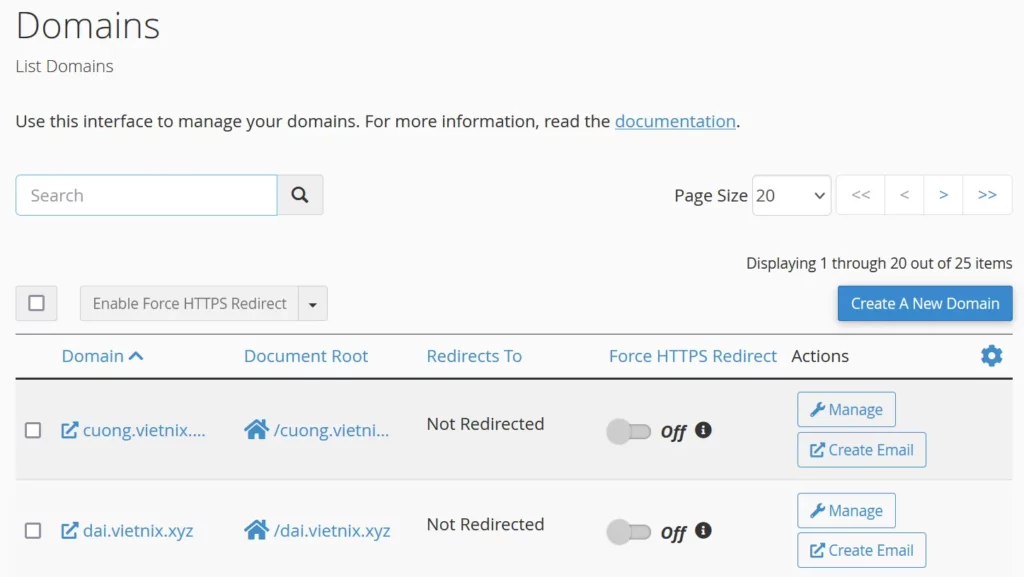Screen dimensions: 1024x577
Task: Go to the last page (>>)
Action: tap(987, 195)
